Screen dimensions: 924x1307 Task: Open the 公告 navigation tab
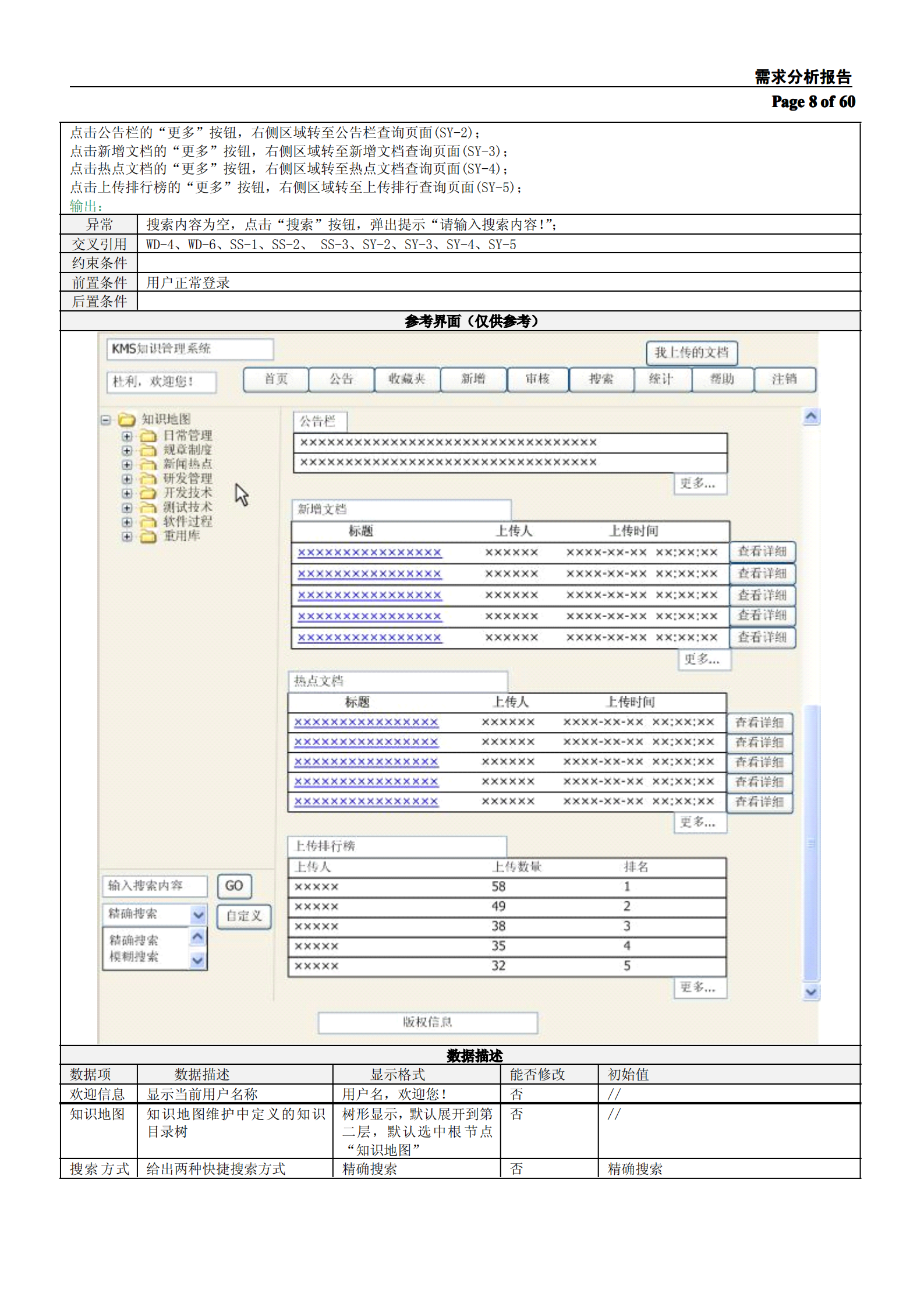click(342, 380)
